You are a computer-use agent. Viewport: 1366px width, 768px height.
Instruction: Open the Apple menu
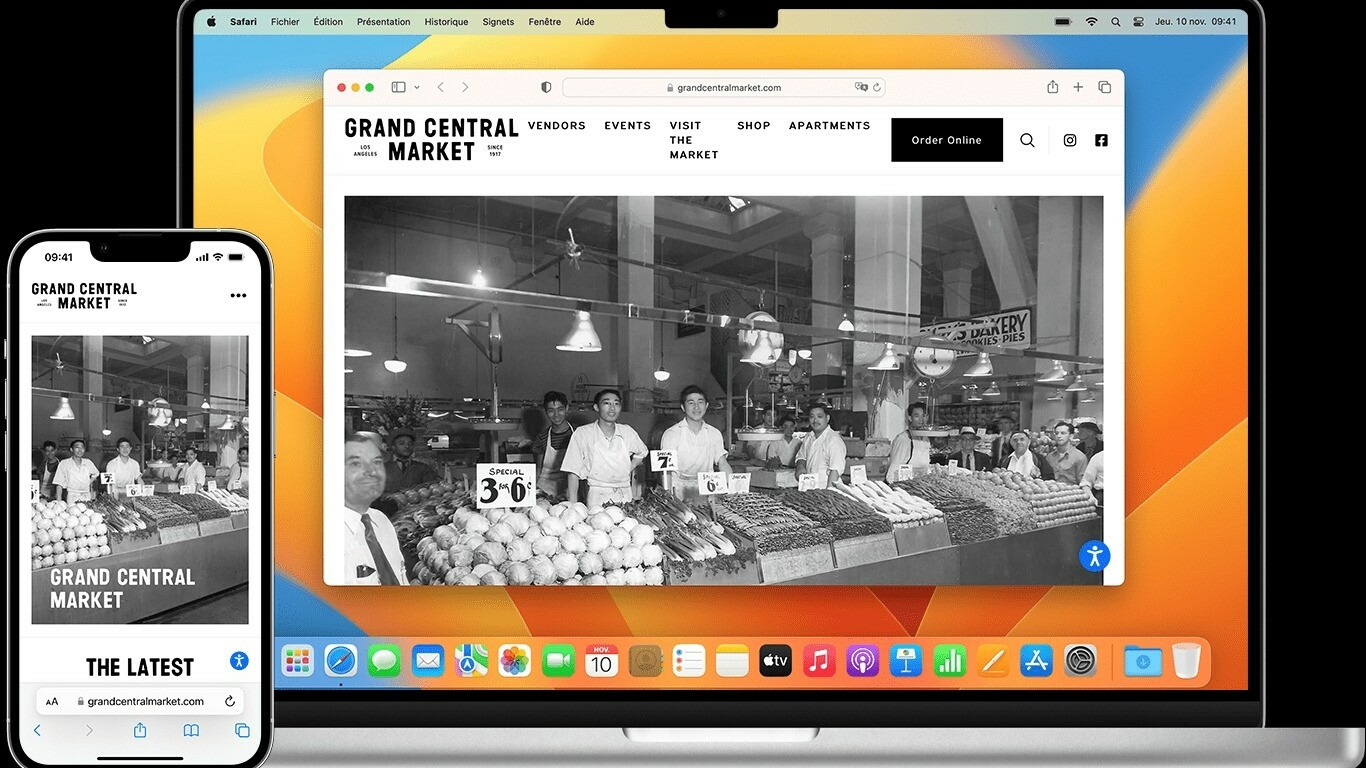pos(211,21)
